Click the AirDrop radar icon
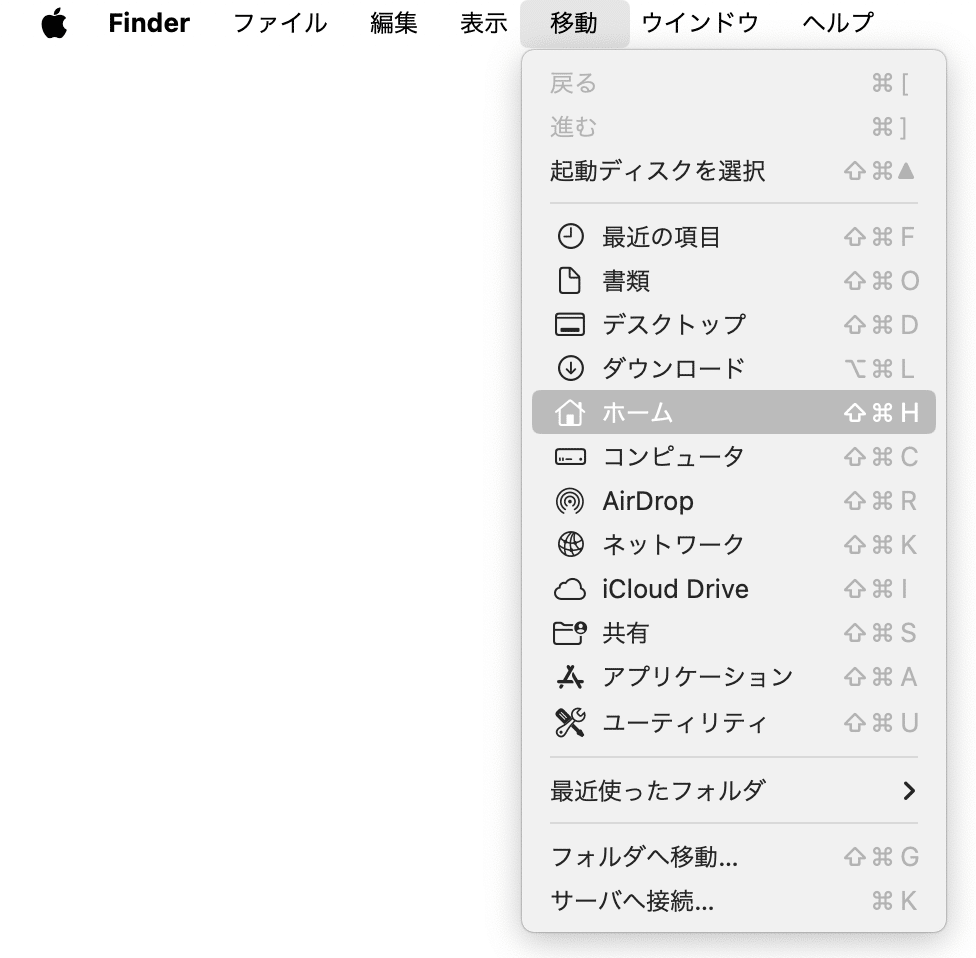This screenshot has height=958, width=976. [x=570, y=500]
